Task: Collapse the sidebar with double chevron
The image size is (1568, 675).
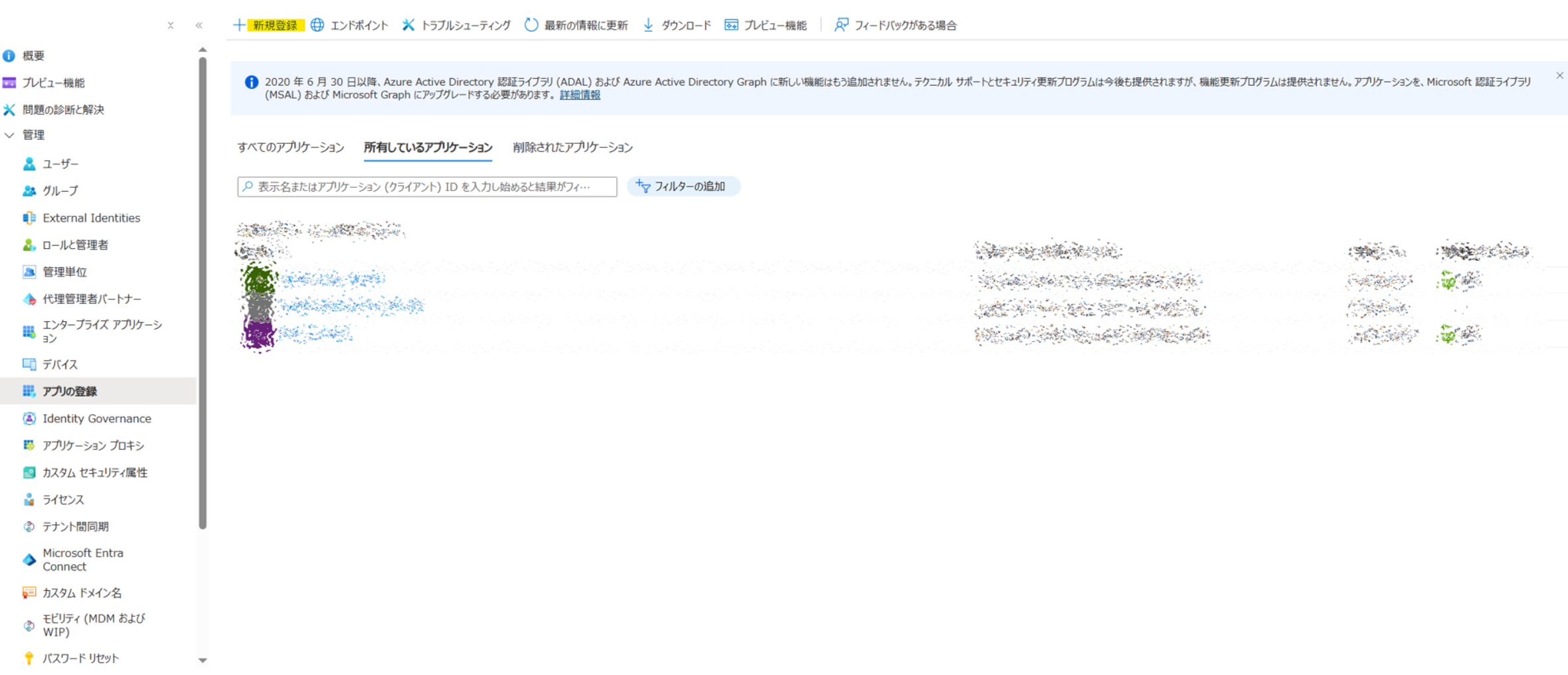Action: [x=199, y=25]
